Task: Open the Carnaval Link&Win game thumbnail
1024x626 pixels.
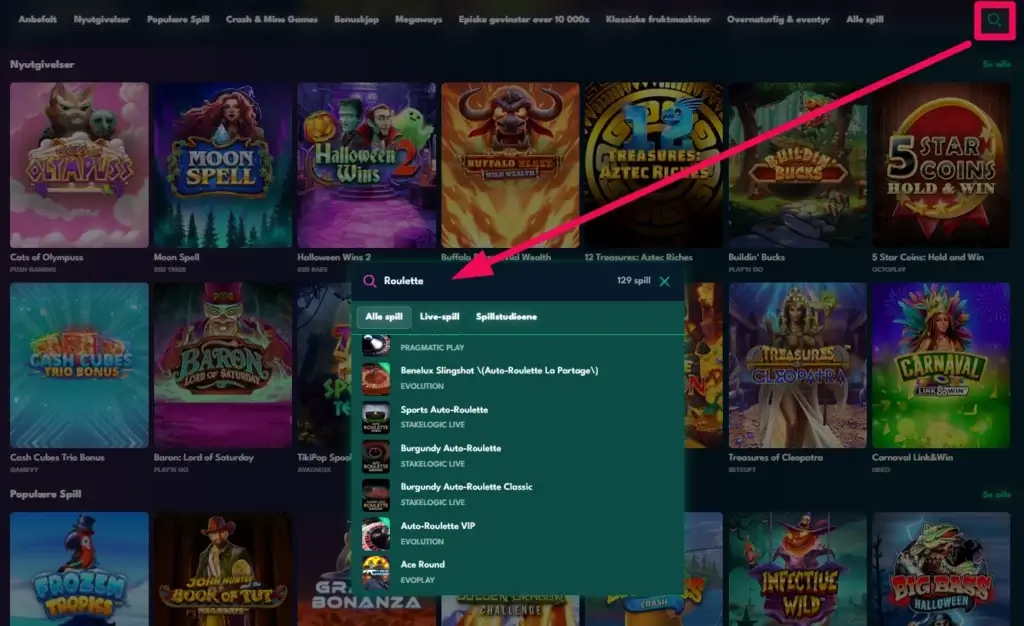Action: [941, 365]
